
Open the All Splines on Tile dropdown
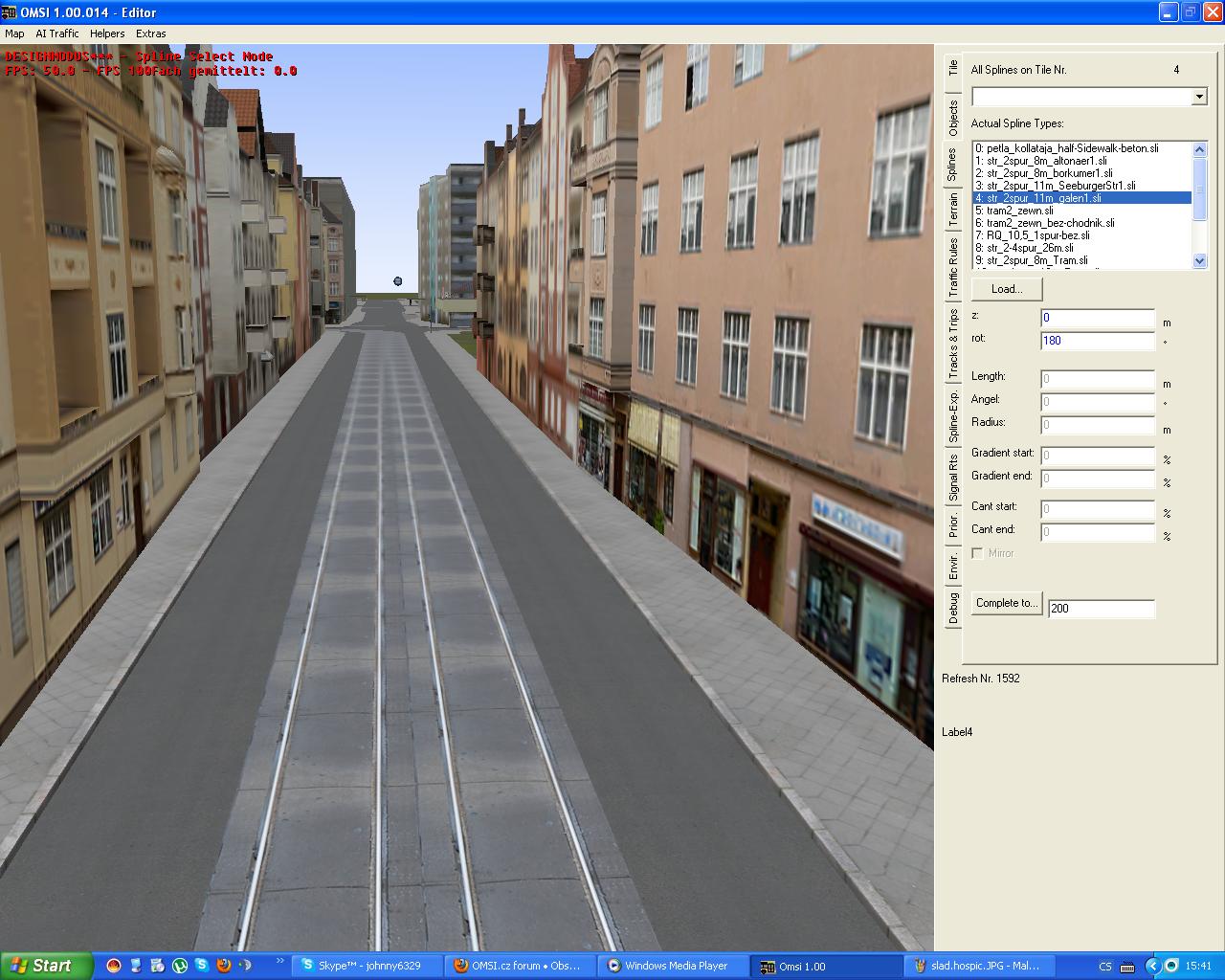click(1199, 97)
